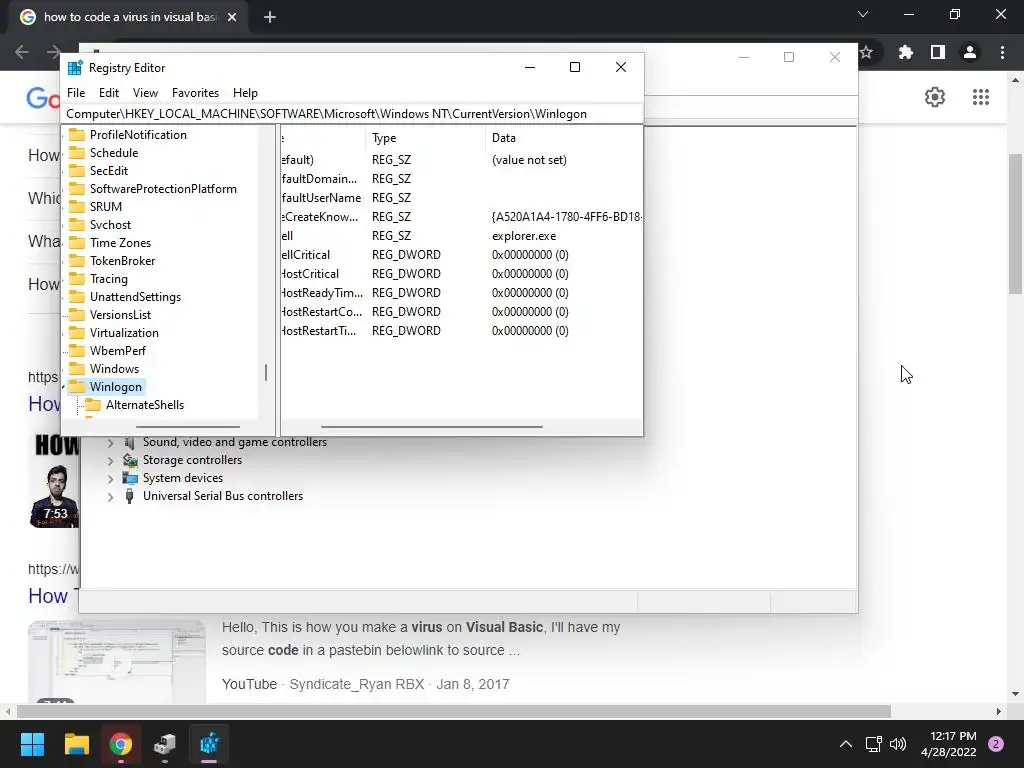Select the WbemPerf key folder
Viewport: 1024px width, 768px height.
click(x=118, y=351)
